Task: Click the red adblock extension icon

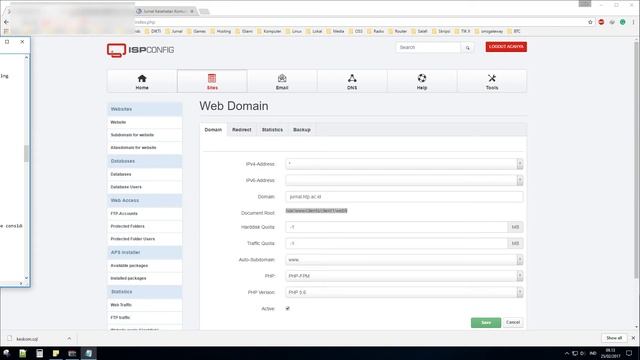Action: click(601, 22)
